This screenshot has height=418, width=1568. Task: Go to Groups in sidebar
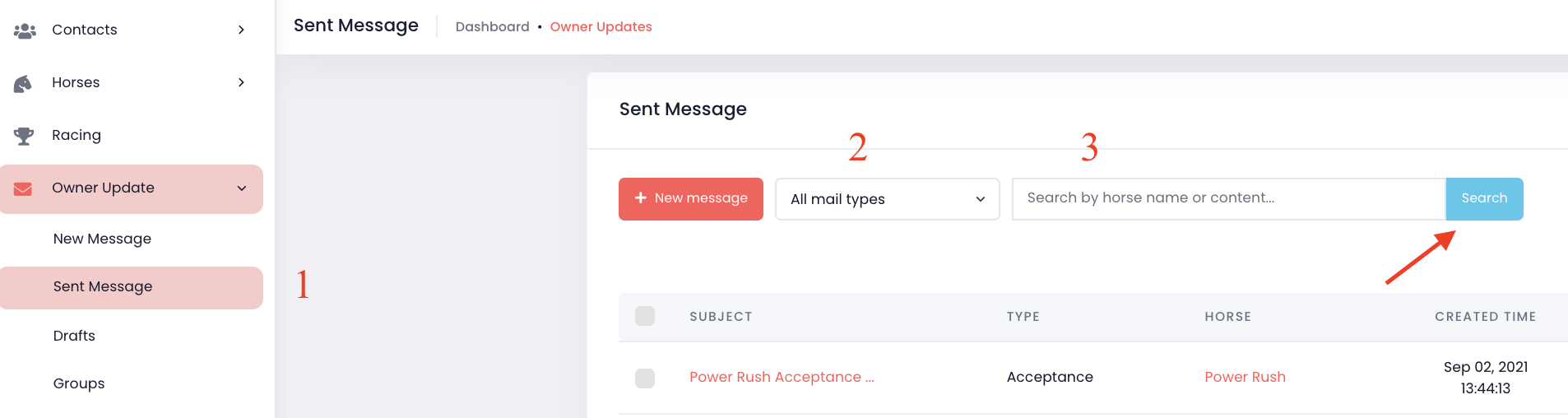coord(79,383)
